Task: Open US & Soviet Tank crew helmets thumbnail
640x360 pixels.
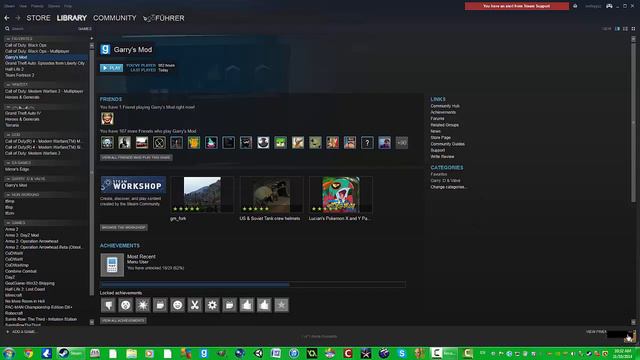Action: [x=271, y=195]
